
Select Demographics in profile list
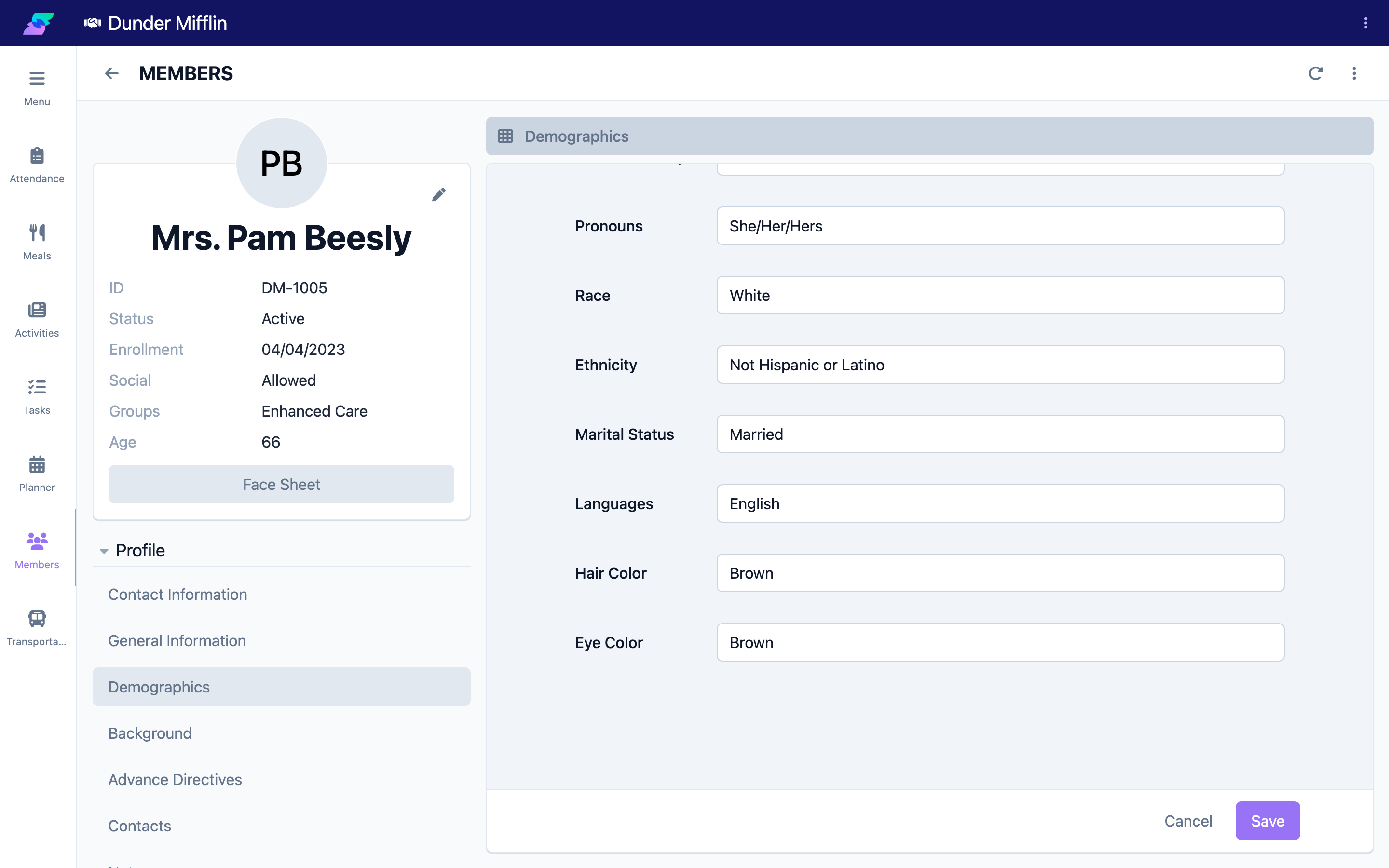[281, 687]
